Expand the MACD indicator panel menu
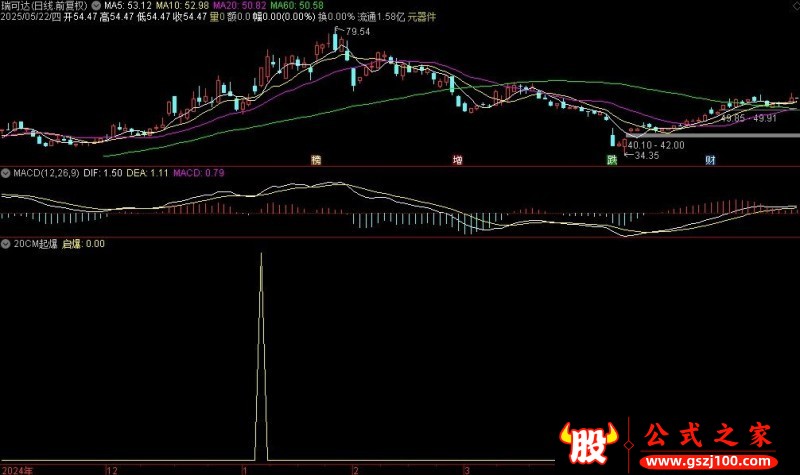The height and width of the screenshot is (475, 800). coord(7,173)
